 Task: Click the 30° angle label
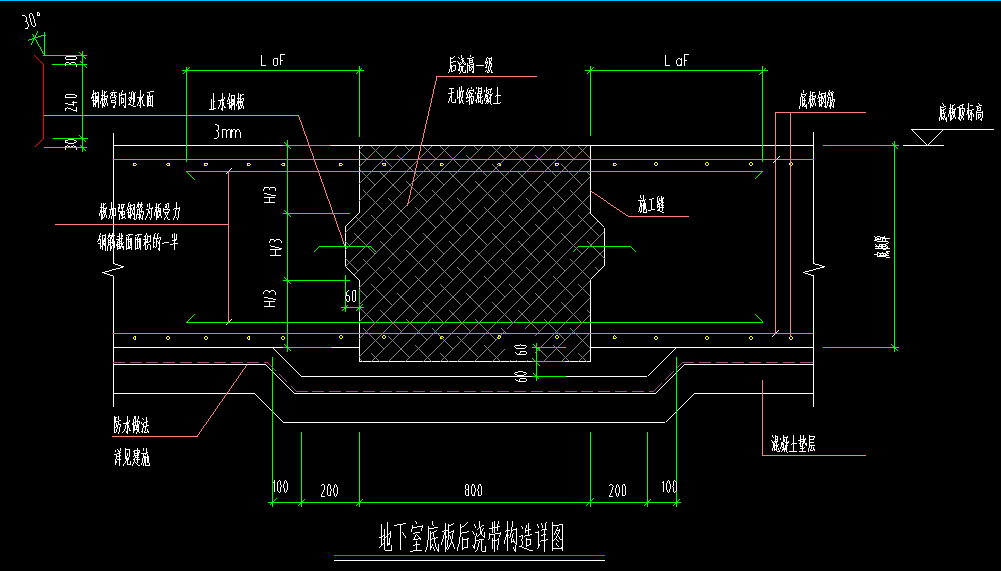[x=32, y=20]
